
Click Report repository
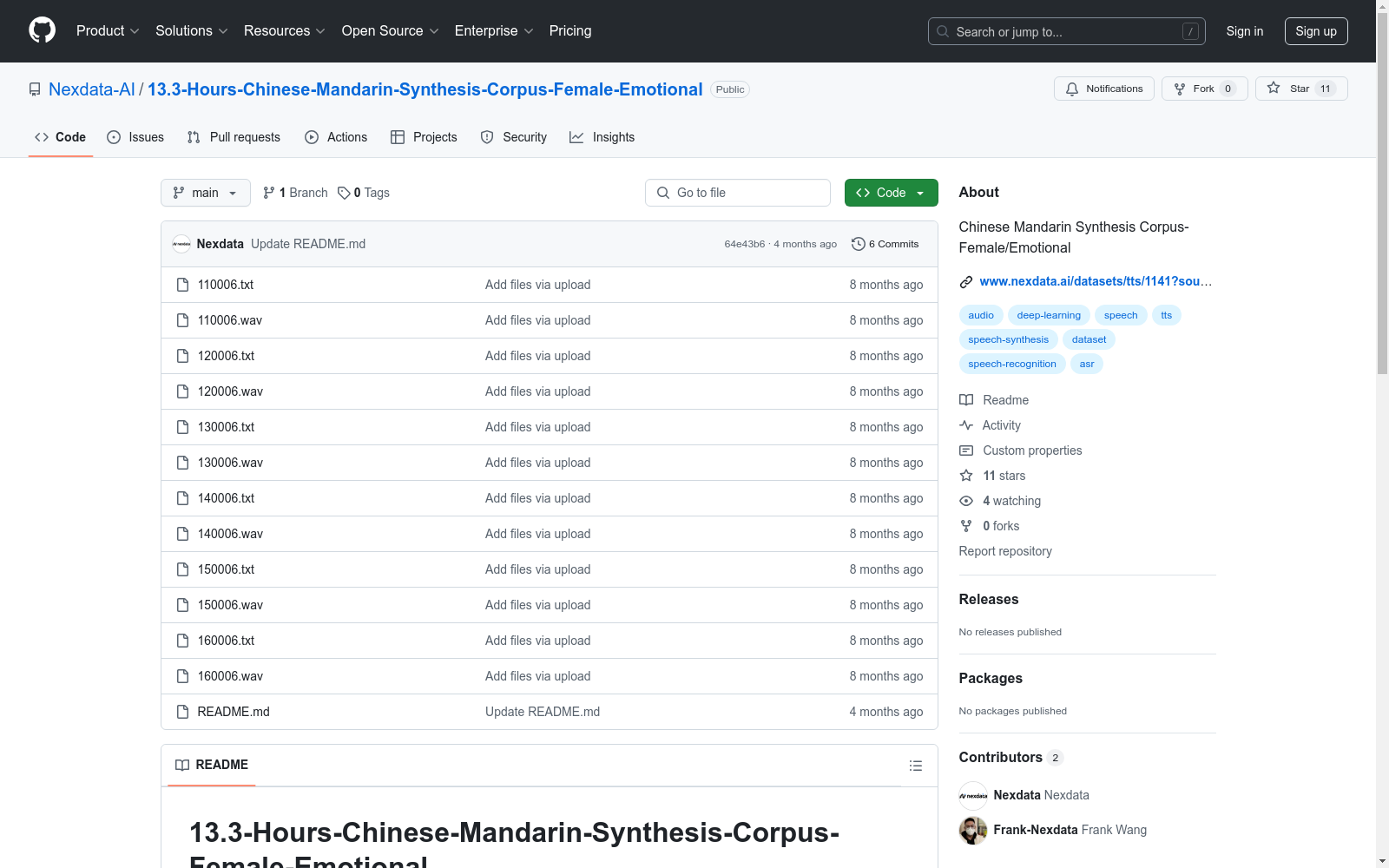click(x=1005, y=551)
